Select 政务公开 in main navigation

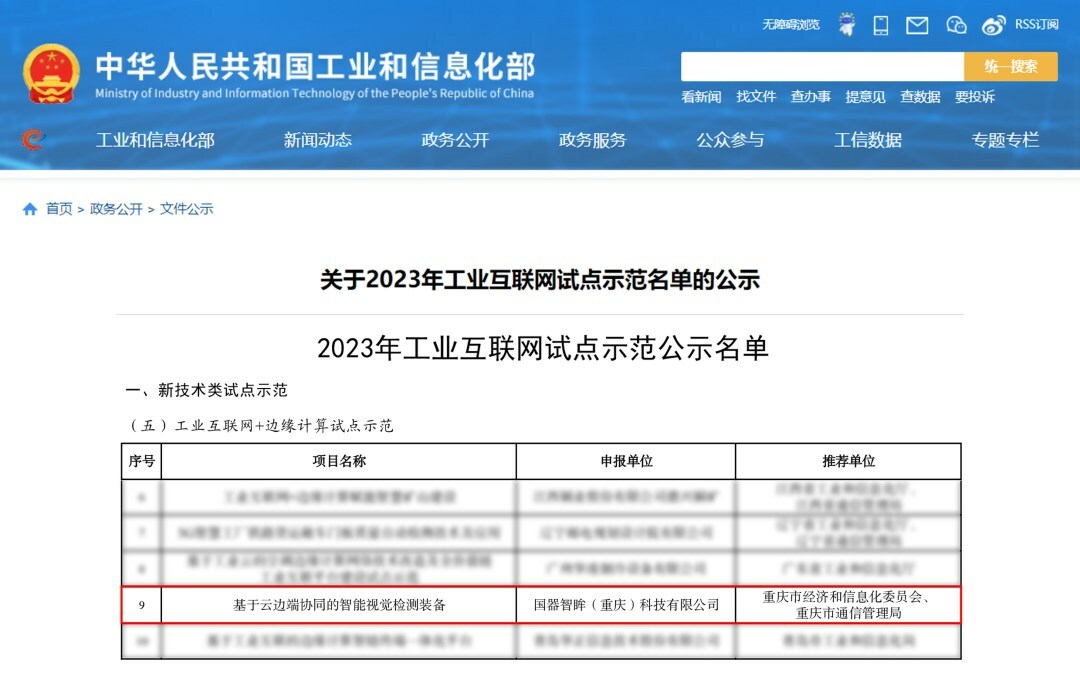(455, 140)
